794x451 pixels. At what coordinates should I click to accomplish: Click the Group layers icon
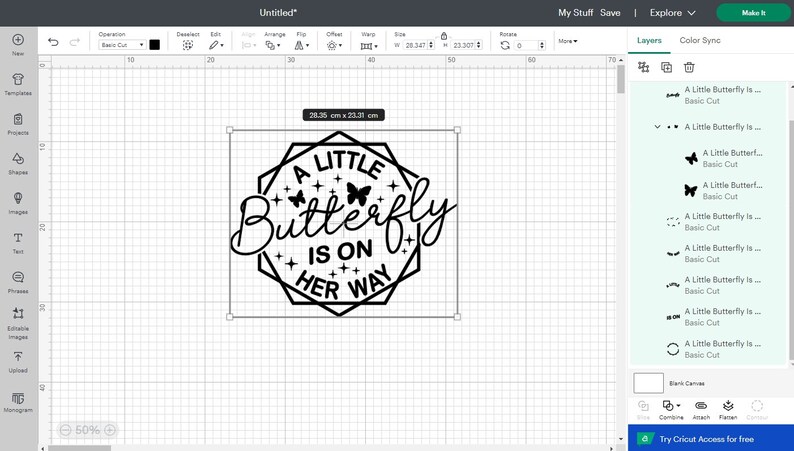644,67
